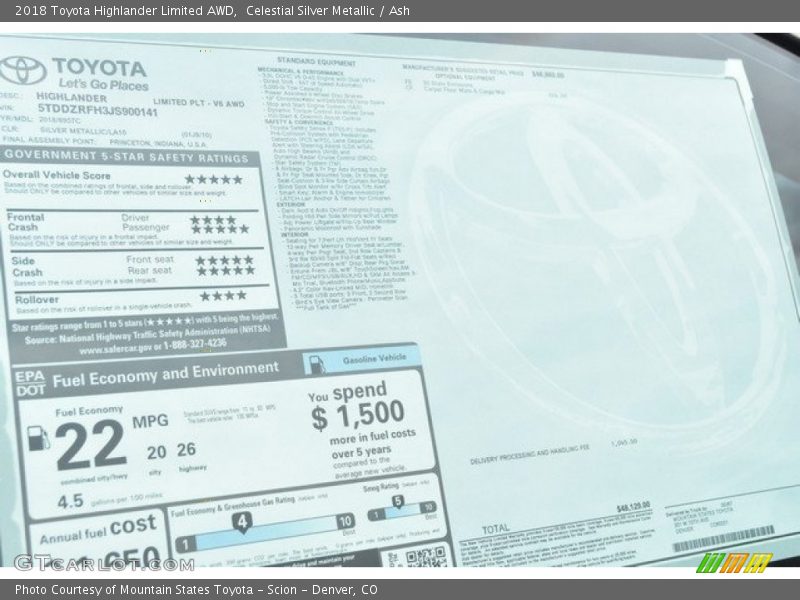Click the "TOTAL" label on the sticker
Screen dimensions: 800x600
click(495, 529)
